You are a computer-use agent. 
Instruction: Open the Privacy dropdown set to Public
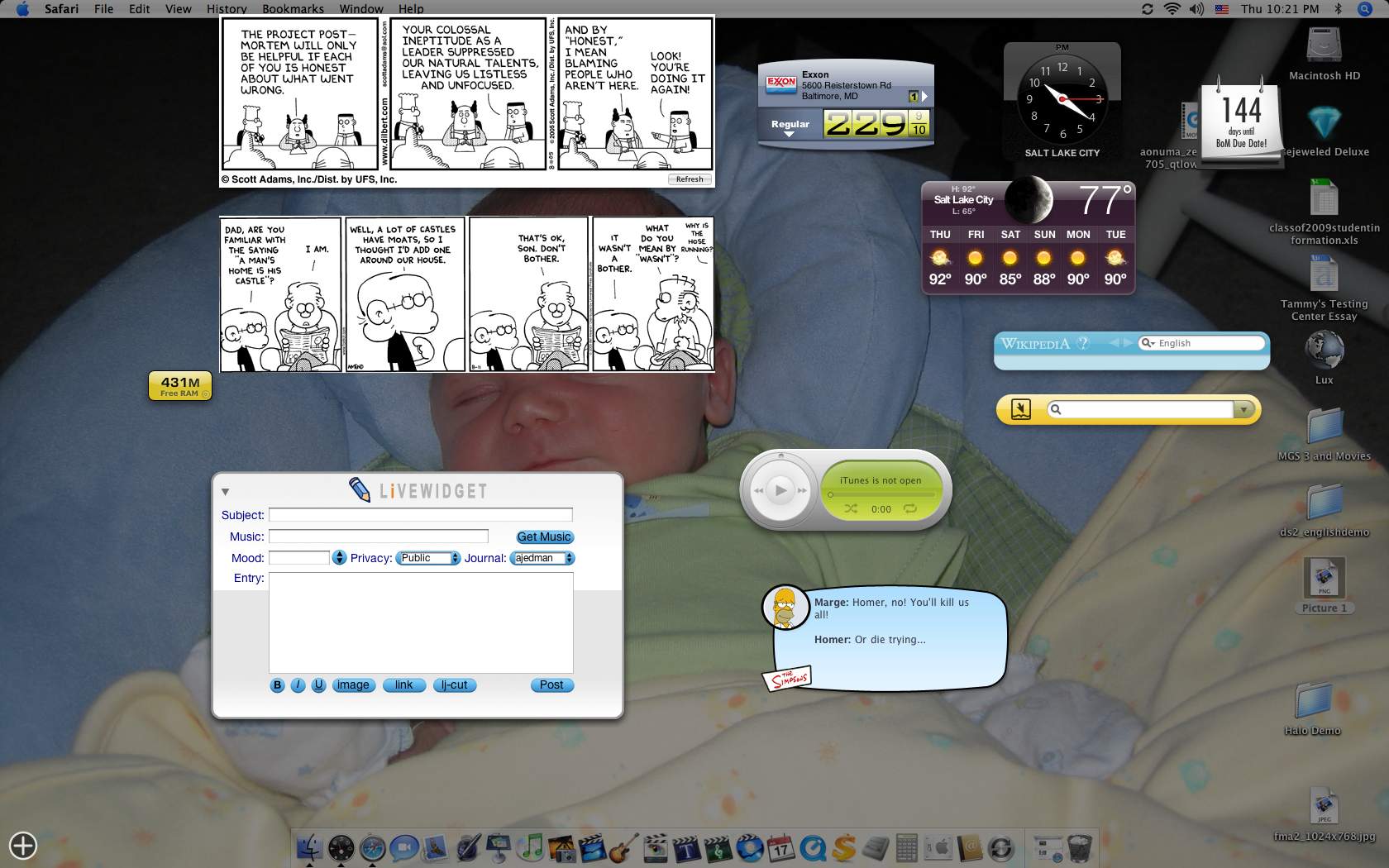(428, 558)
